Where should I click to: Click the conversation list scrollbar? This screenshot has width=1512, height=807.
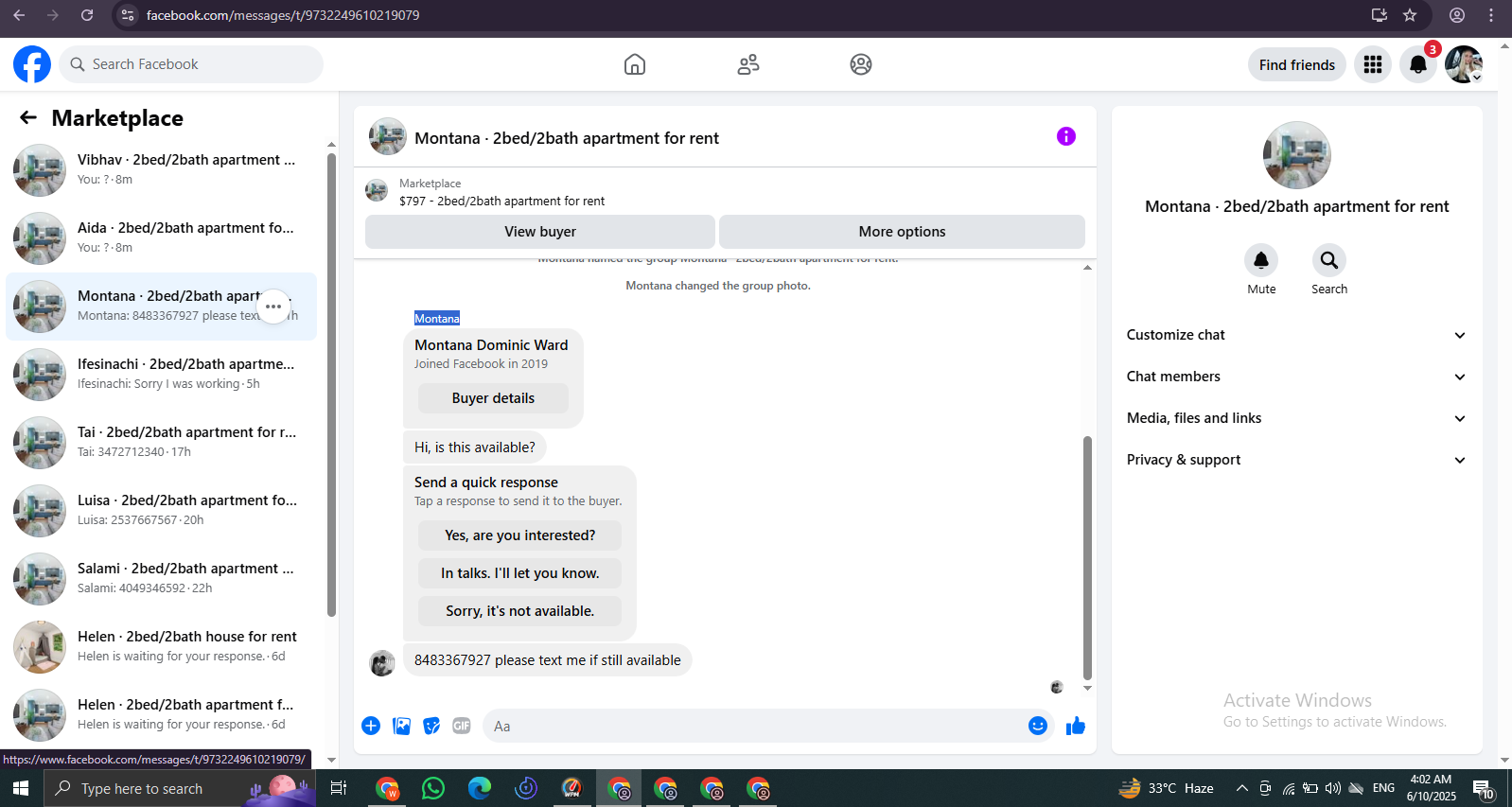[331, 383]
